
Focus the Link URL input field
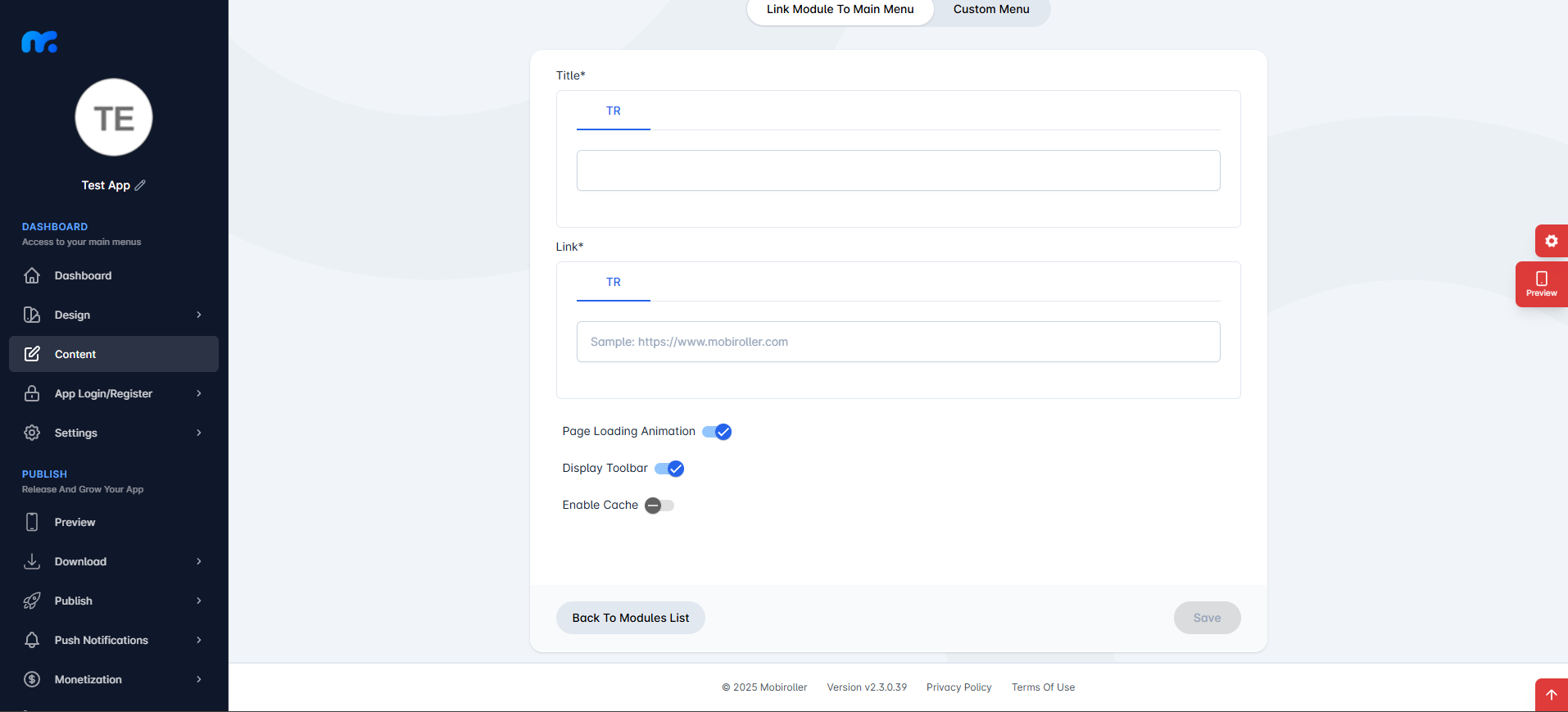[899, 342]
